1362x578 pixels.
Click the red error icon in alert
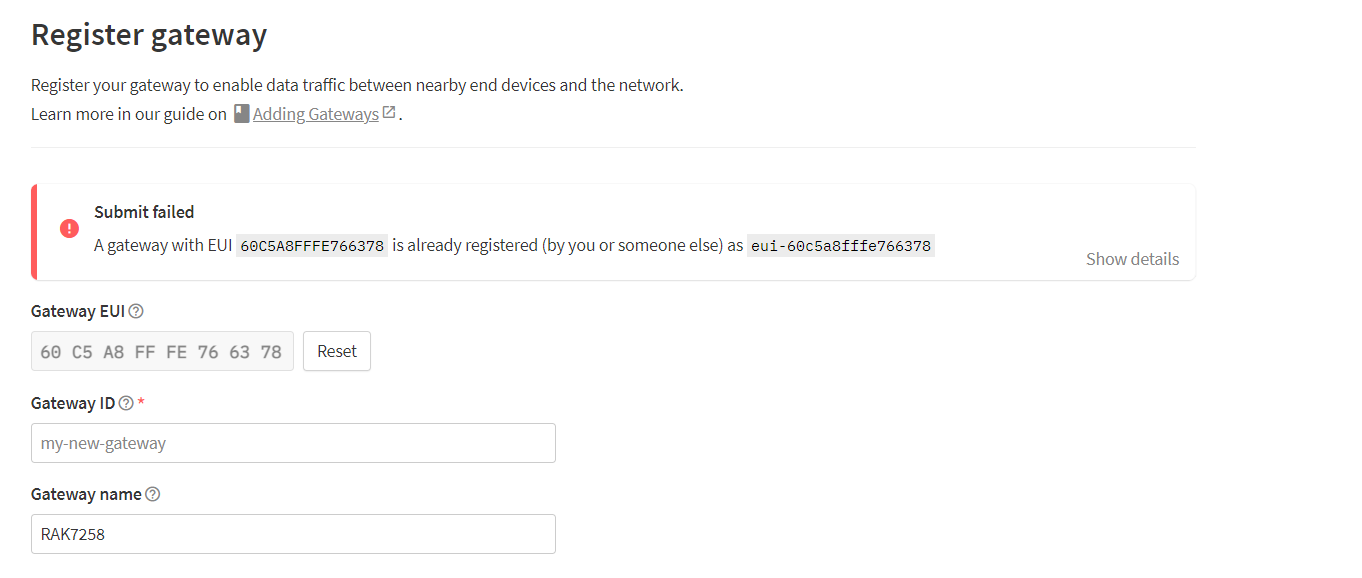click(69, 228)
